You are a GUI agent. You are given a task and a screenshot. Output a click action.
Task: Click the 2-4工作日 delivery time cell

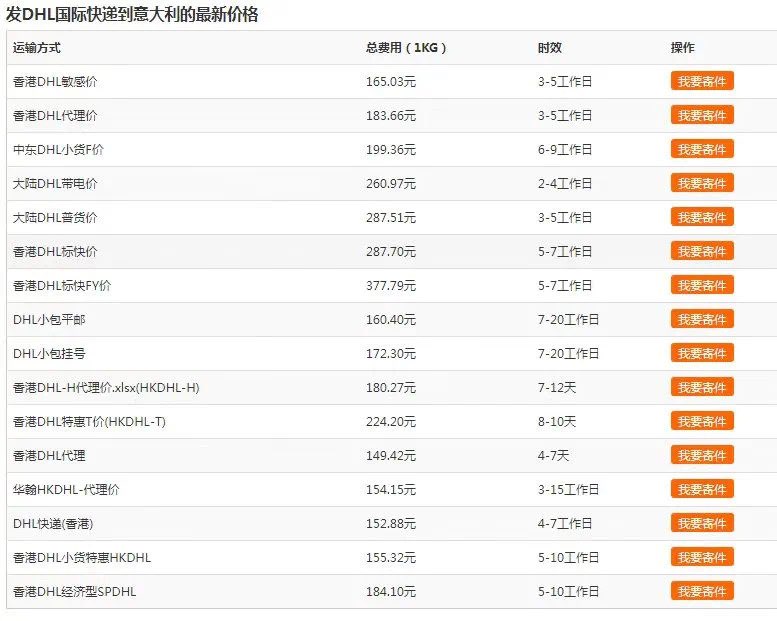click(x=565, y=183)
